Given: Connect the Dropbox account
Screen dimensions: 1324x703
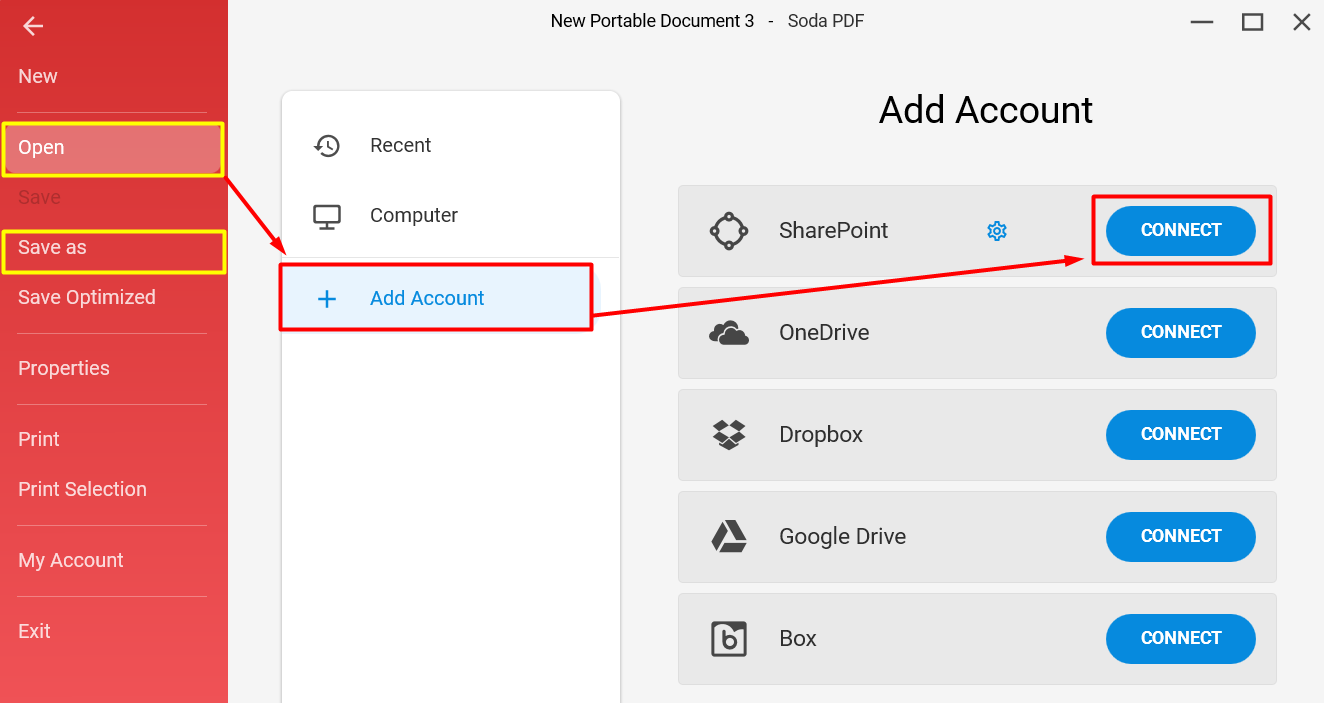Looking at the screenshot, I should [1180, 434].
